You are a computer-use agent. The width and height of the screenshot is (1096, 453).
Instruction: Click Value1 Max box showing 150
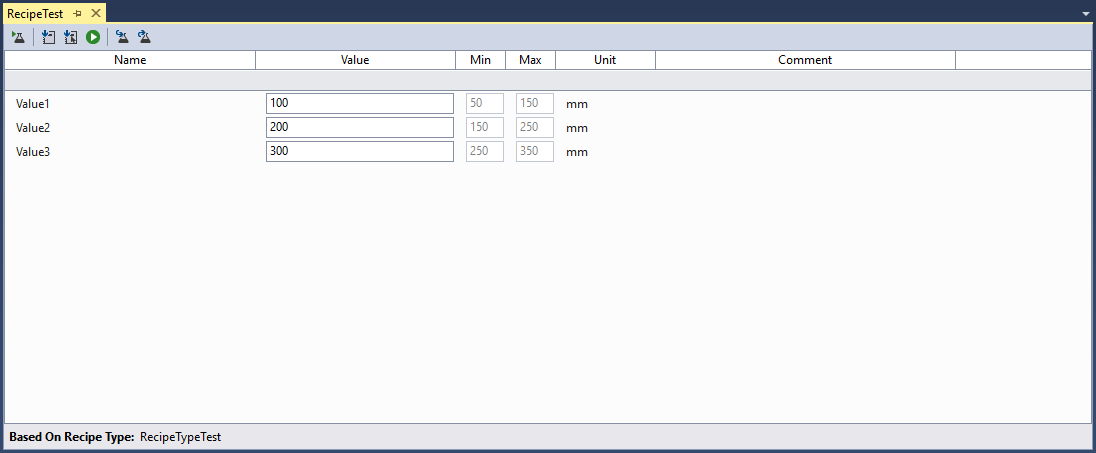coord(535,103)
